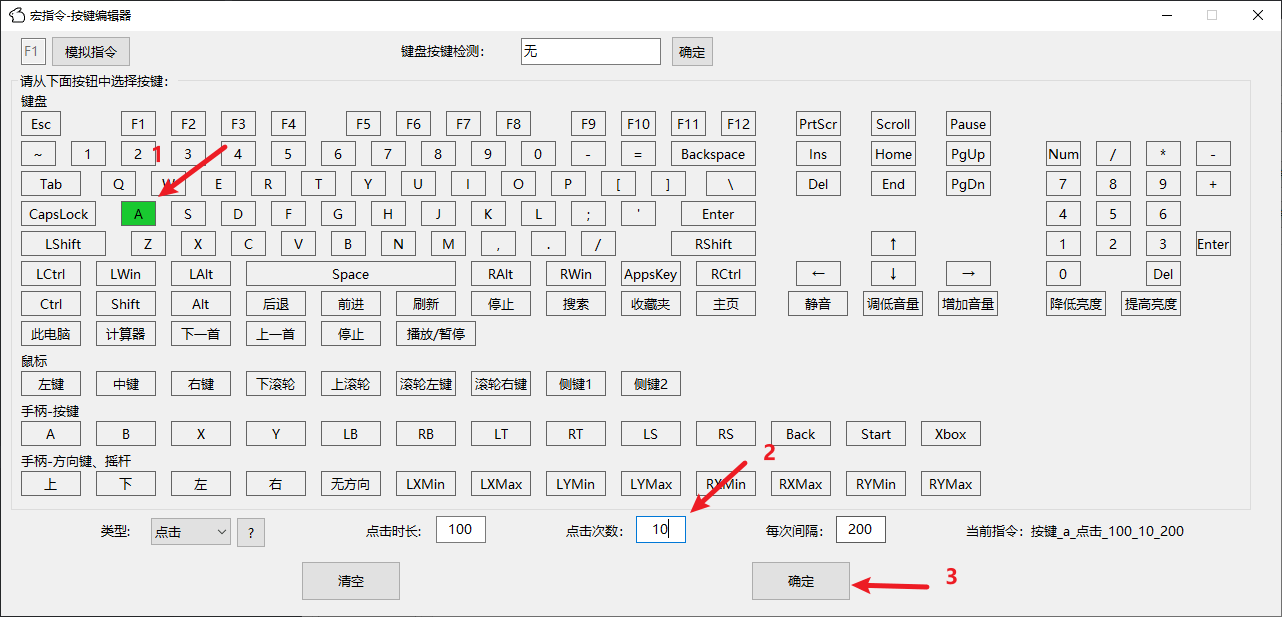Select the 侧键1 mouse button
Image resolution: width=1282 pixels, height=617 pixels.
[576, 384]
